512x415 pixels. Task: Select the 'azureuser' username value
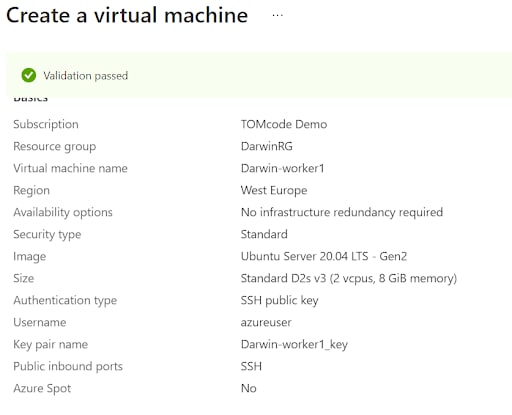[x=266, y=322]
